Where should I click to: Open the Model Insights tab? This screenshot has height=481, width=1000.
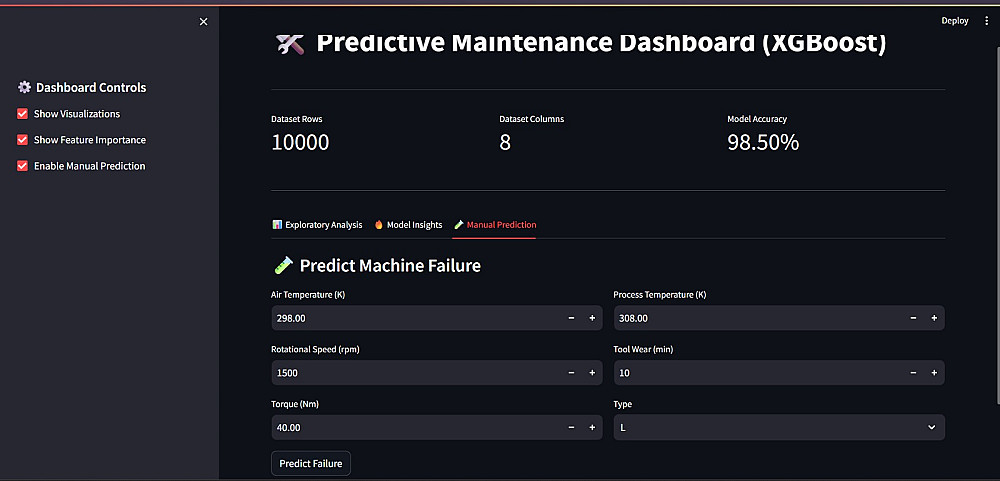(408, 225)
